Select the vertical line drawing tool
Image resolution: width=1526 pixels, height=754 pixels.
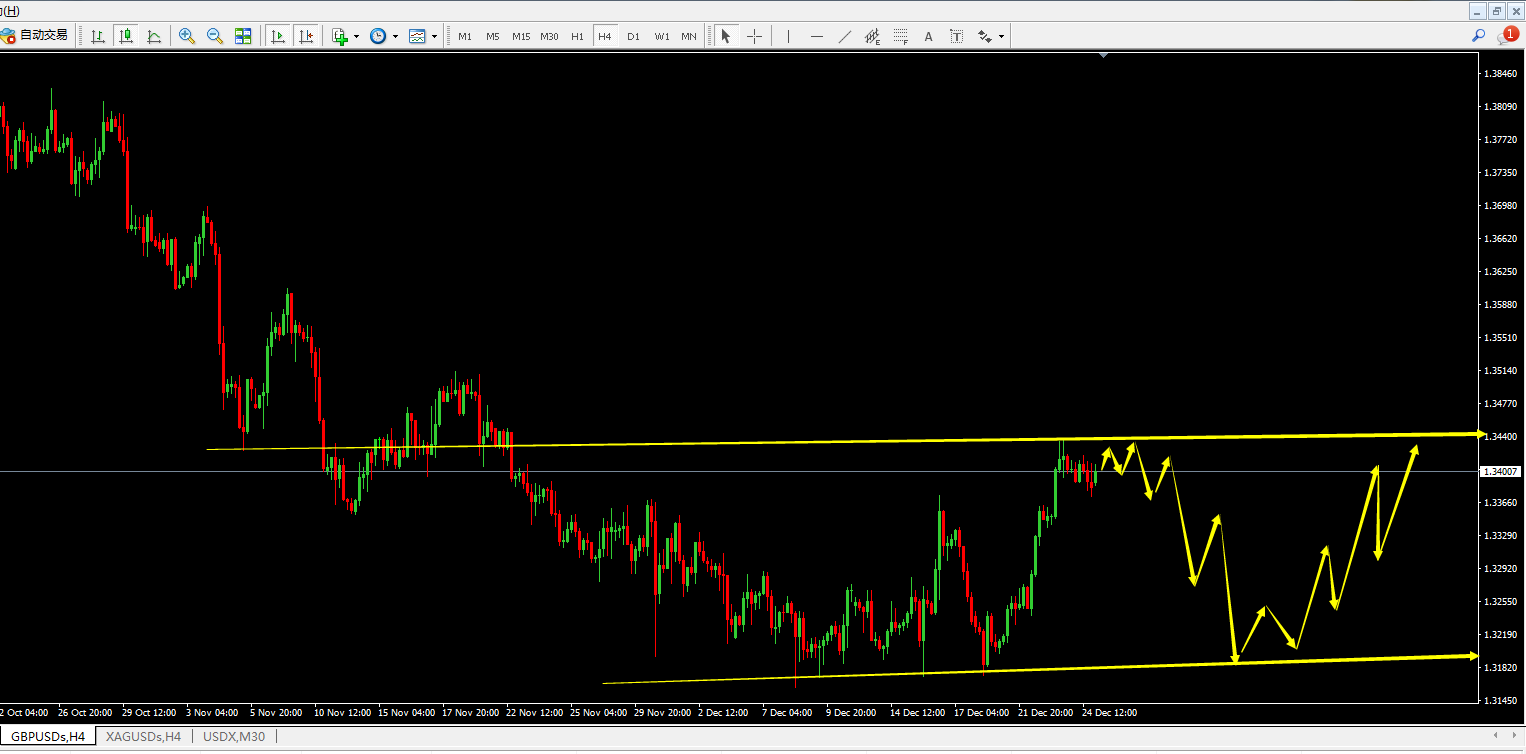788,36
